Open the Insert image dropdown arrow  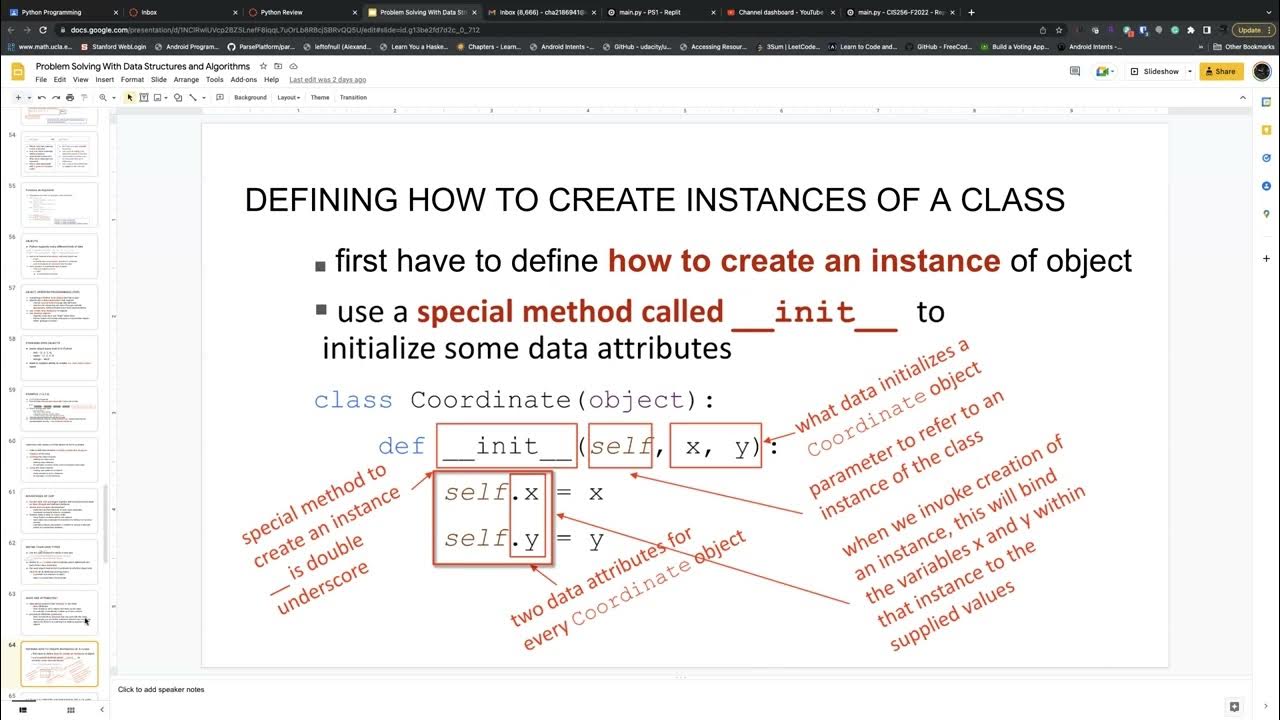tap(167, 97)
